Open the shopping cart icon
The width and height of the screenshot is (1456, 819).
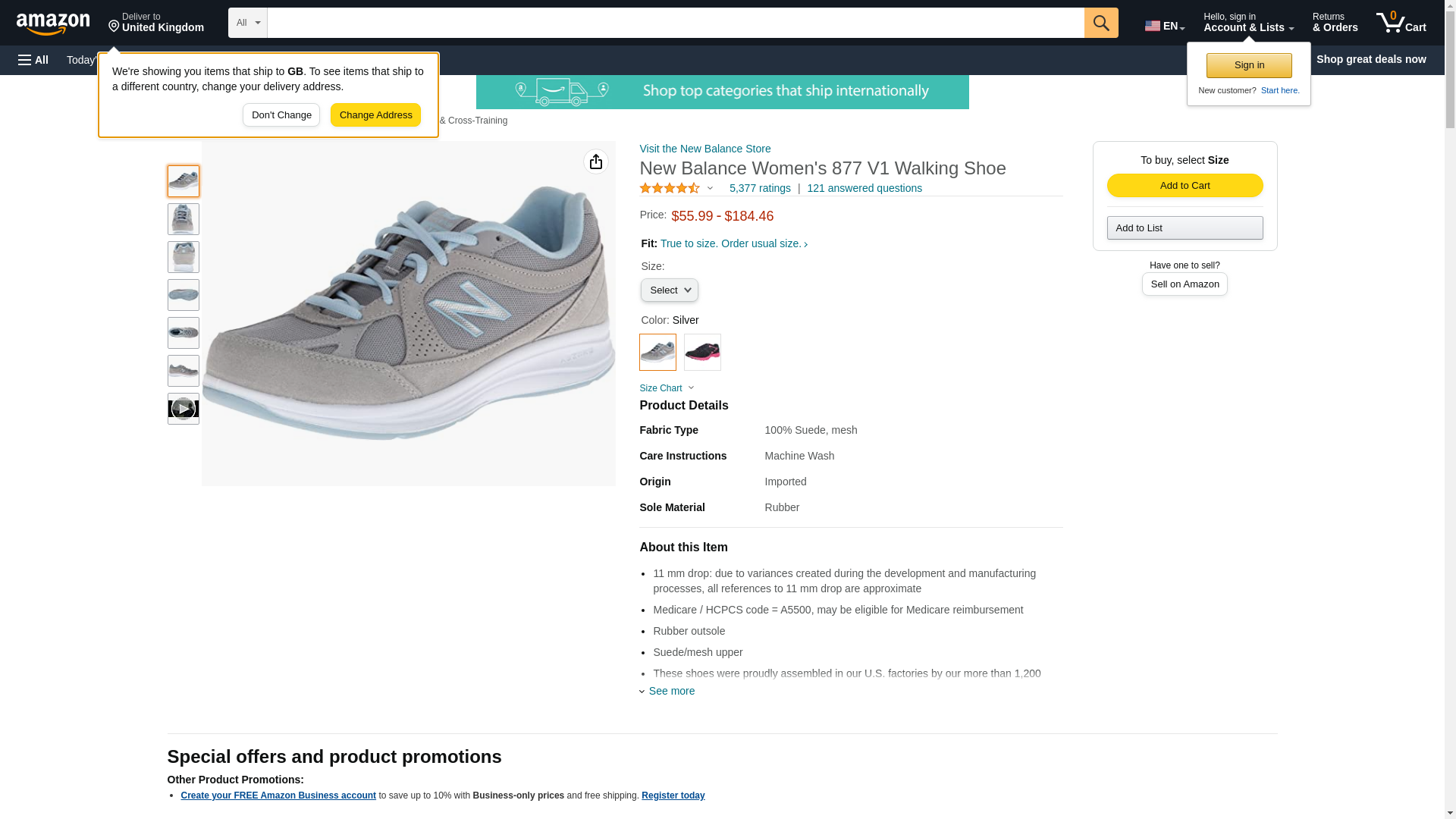[x=1401, y=23]
